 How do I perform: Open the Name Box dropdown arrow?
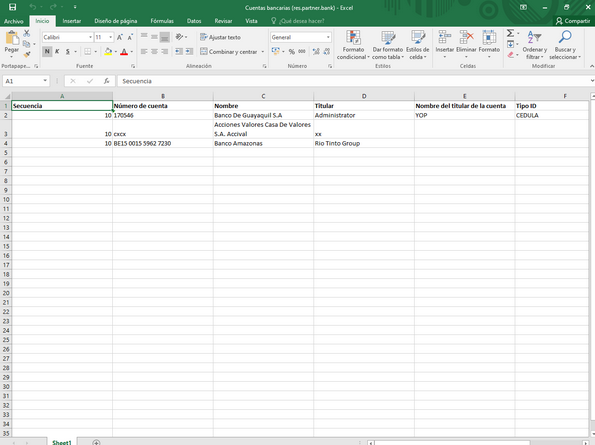tap(45, 81)
